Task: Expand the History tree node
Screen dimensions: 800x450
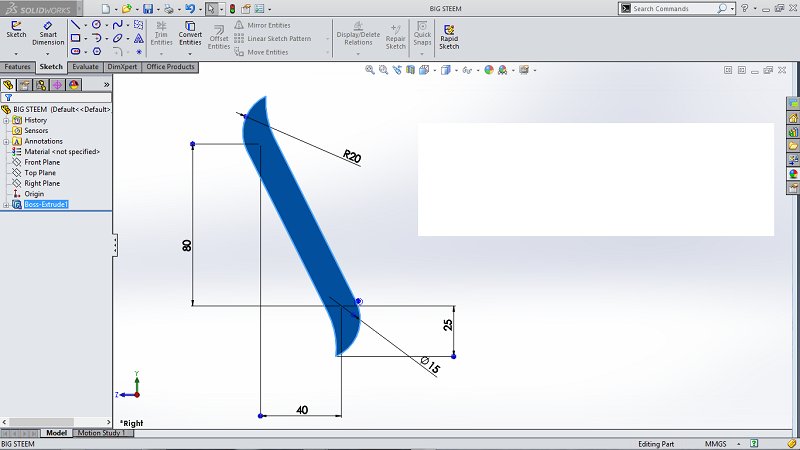Action: click(x=6, y=120)
